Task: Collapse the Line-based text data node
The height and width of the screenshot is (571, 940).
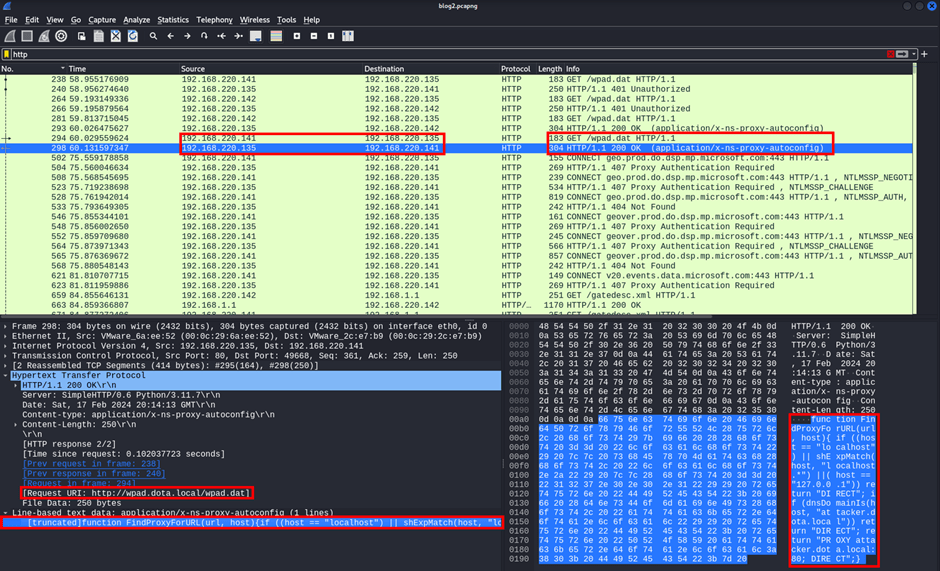Action: point(5,513)
